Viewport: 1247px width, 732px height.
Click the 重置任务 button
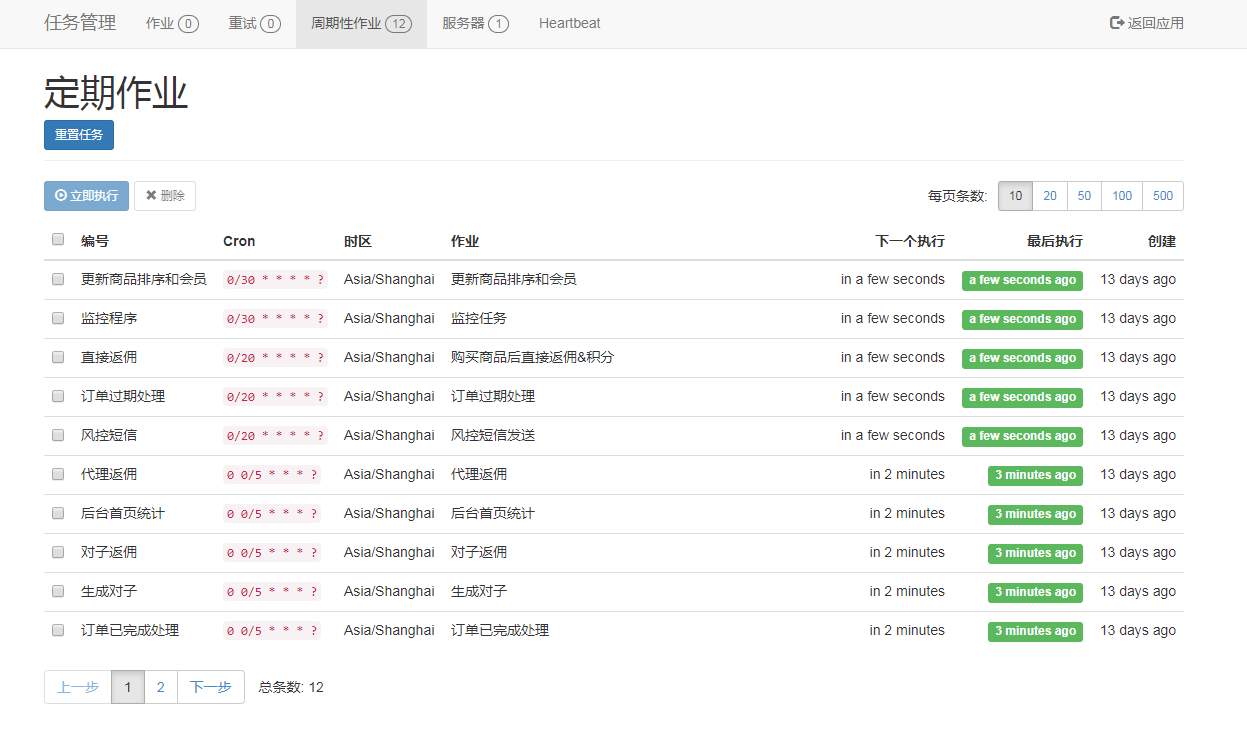79,135
